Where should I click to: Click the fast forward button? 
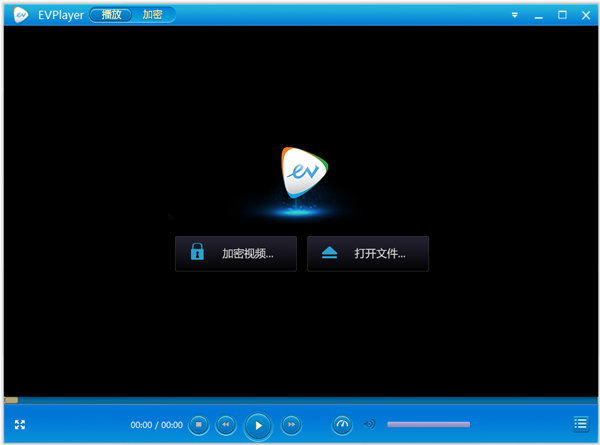[x=291, y=424]
